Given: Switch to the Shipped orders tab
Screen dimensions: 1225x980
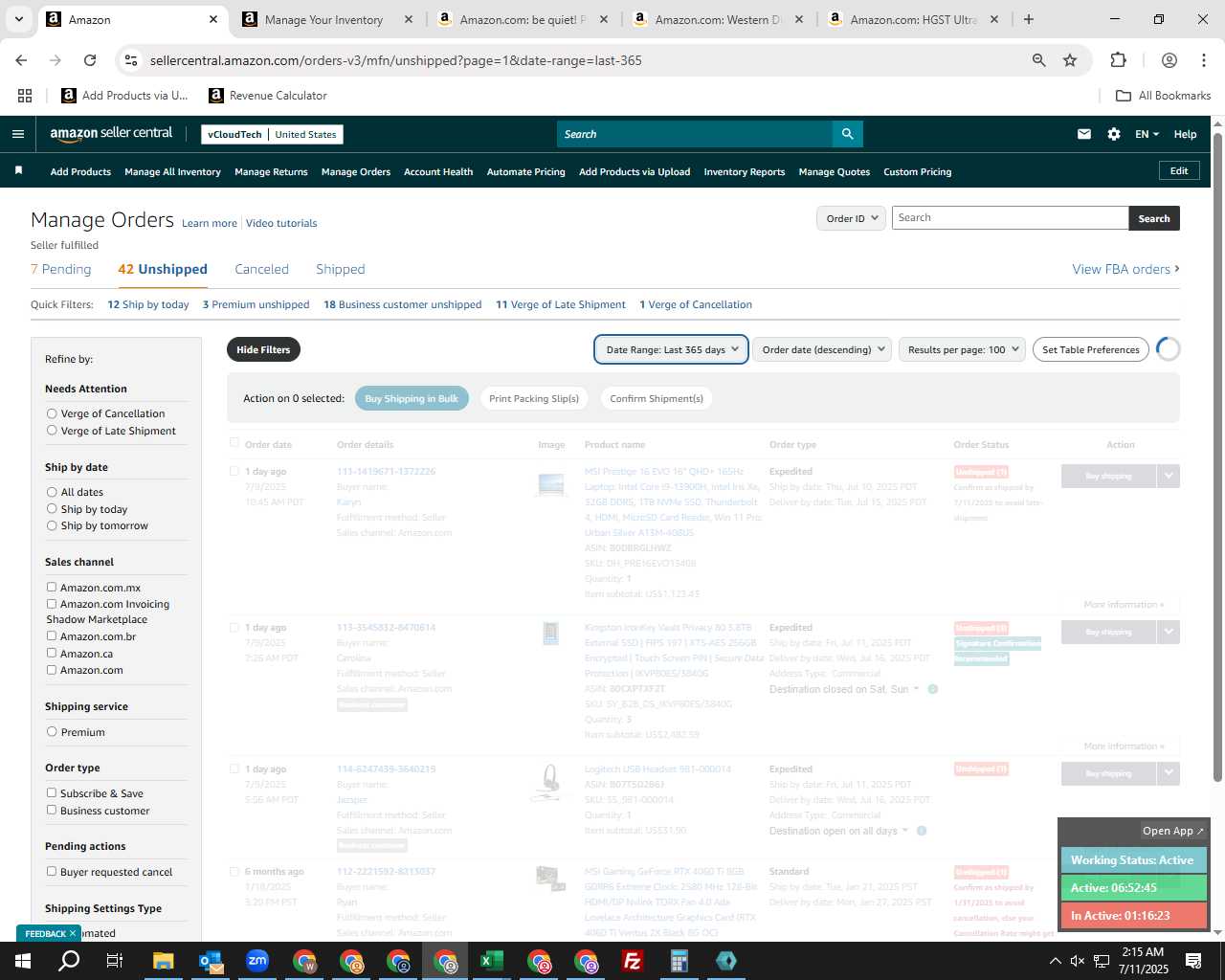Looking at the screenshot, I should click(341, 269).
